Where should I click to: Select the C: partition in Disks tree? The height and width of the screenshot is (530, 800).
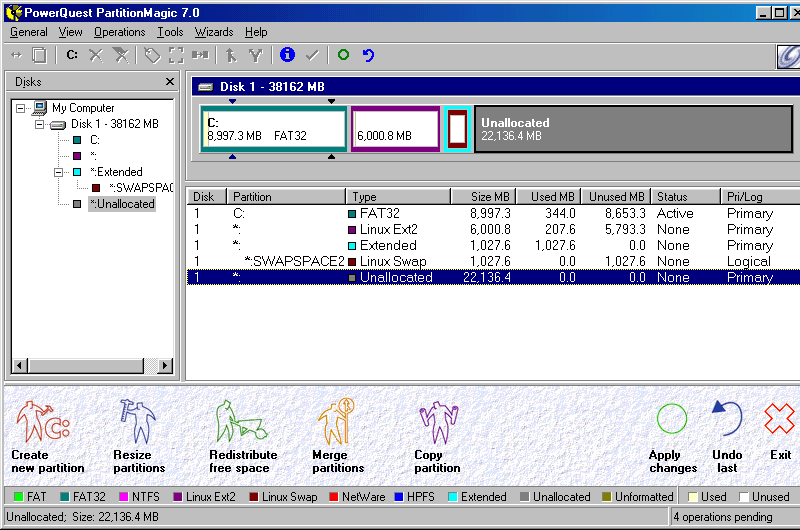pyautogui.click(x=94, y=140)
